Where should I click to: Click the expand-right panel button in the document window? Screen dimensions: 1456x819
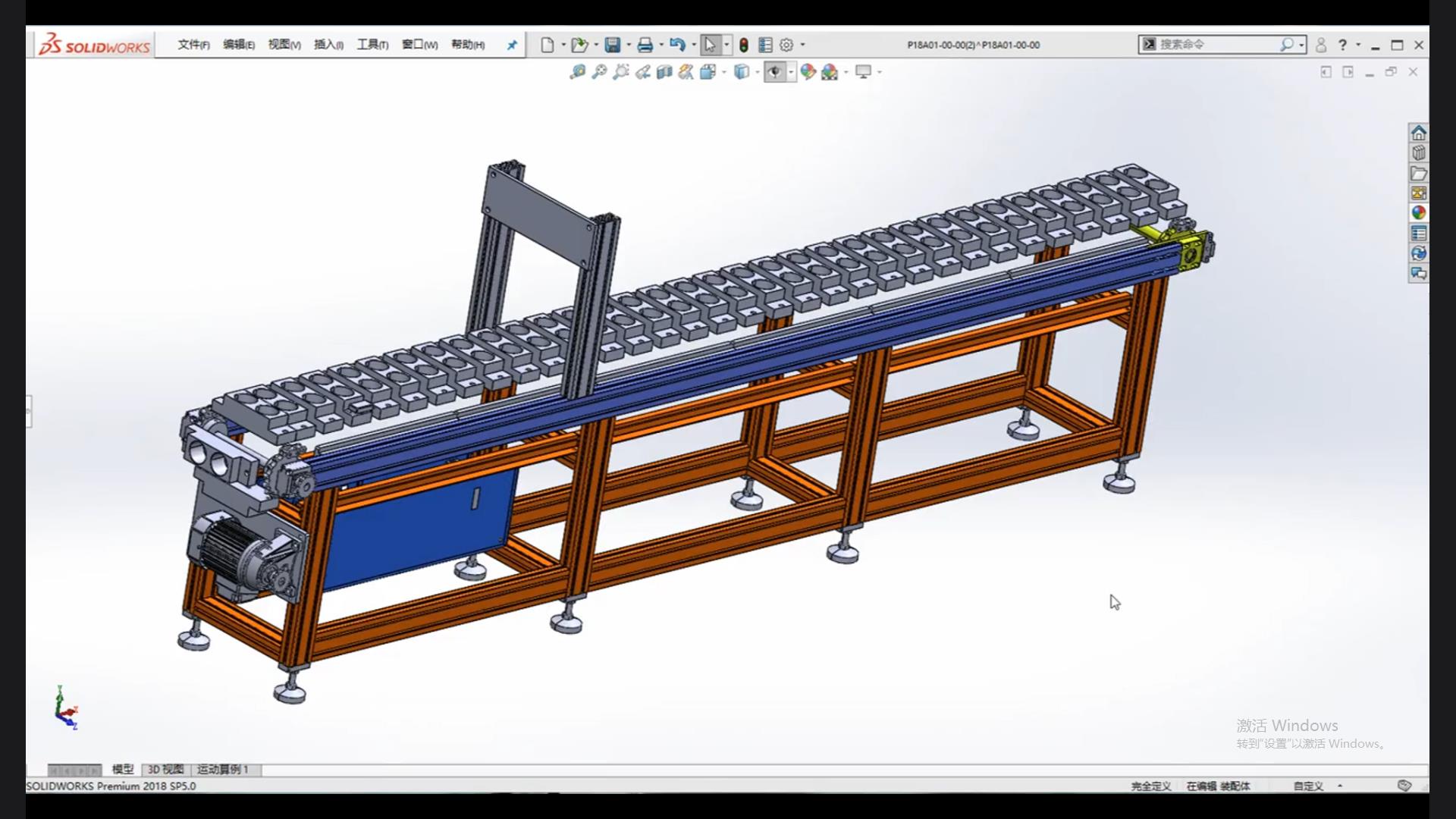[x=1348, y=72]
